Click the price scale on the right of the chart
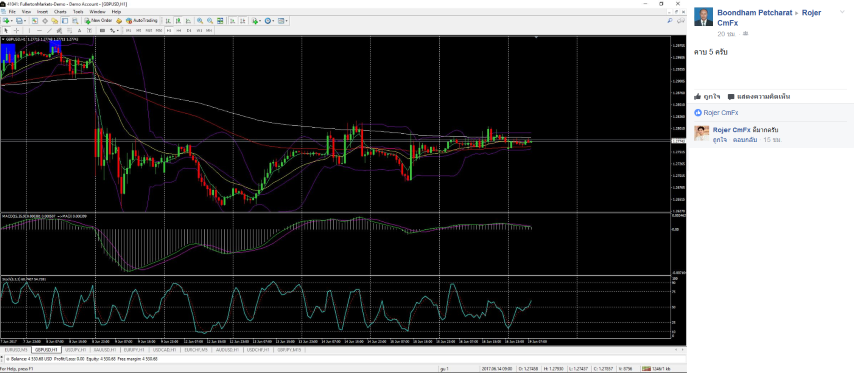The height and width of the screenshot is (373, 854). [678, 125]
